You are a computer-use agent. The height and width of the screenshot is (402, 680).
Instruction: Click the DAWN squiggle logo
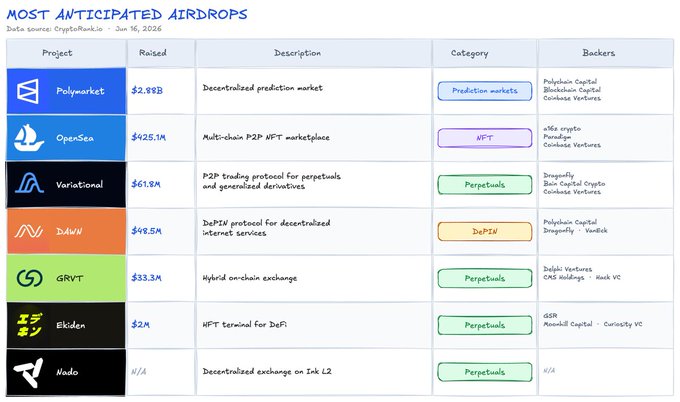pos(29,231)
